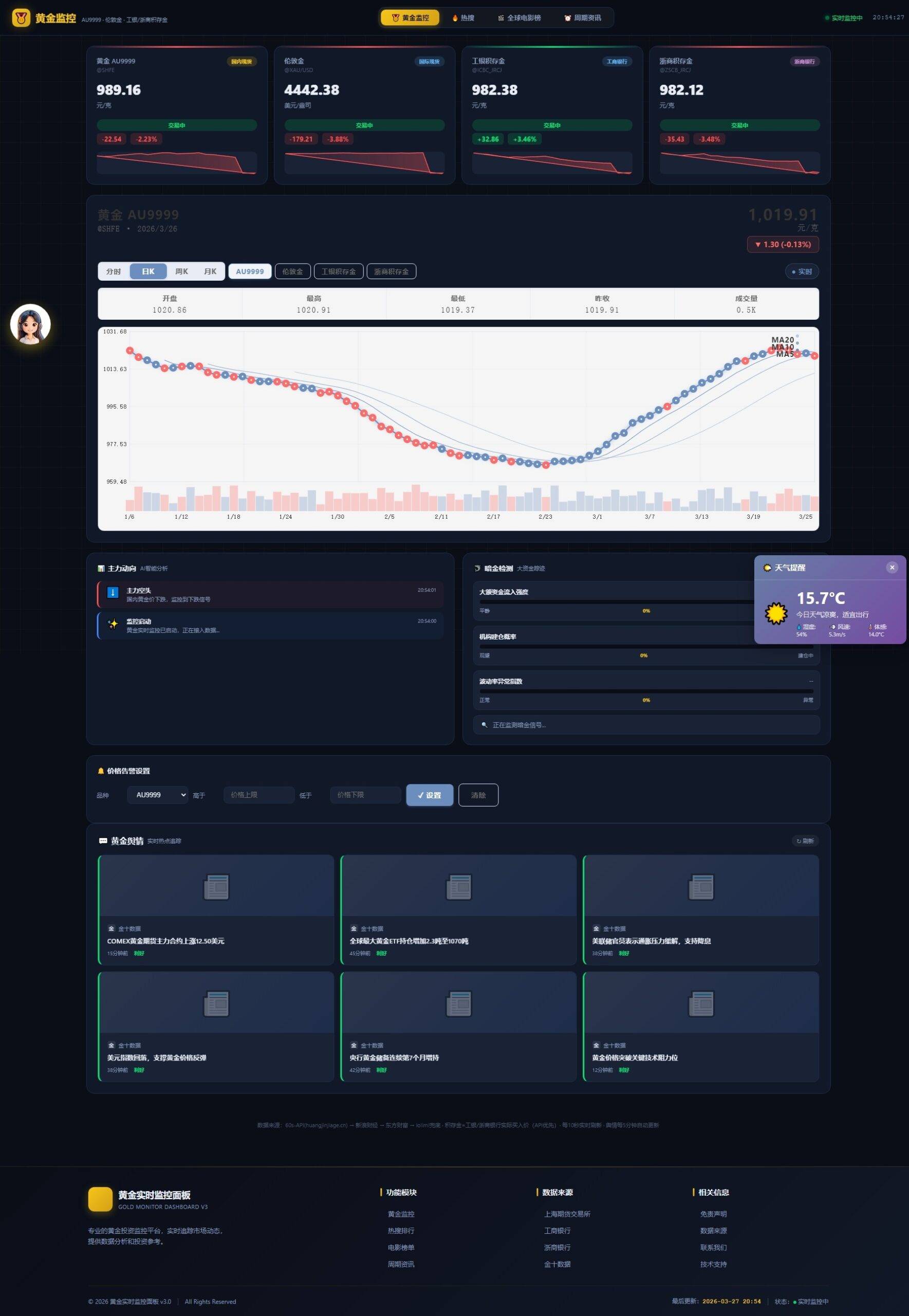Click the blue down-arrow 主力空头 icon
The height and width of the screenshot is (1316, 909).
[x=113, y=593]
